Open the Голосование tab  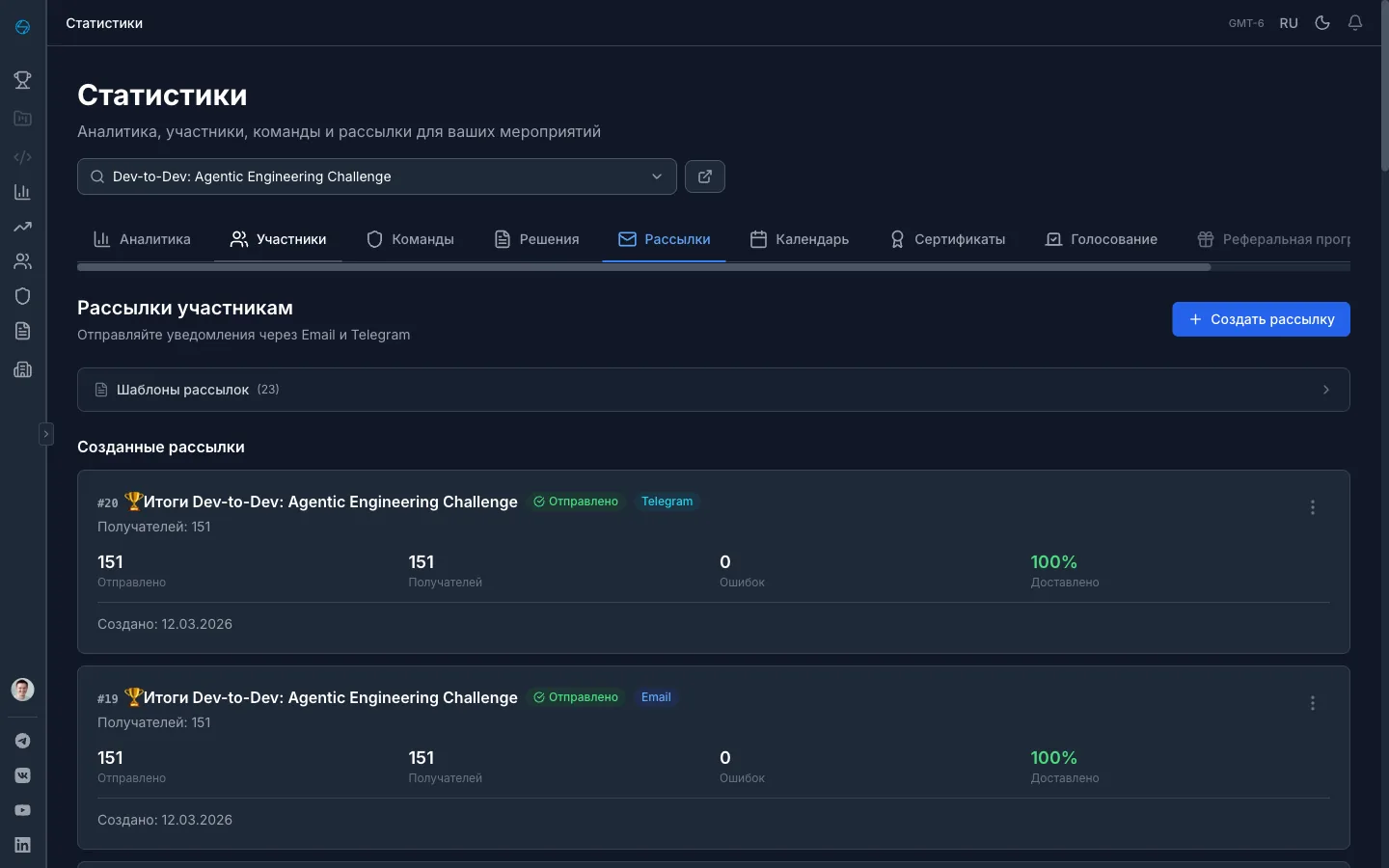coord(1101,239)
